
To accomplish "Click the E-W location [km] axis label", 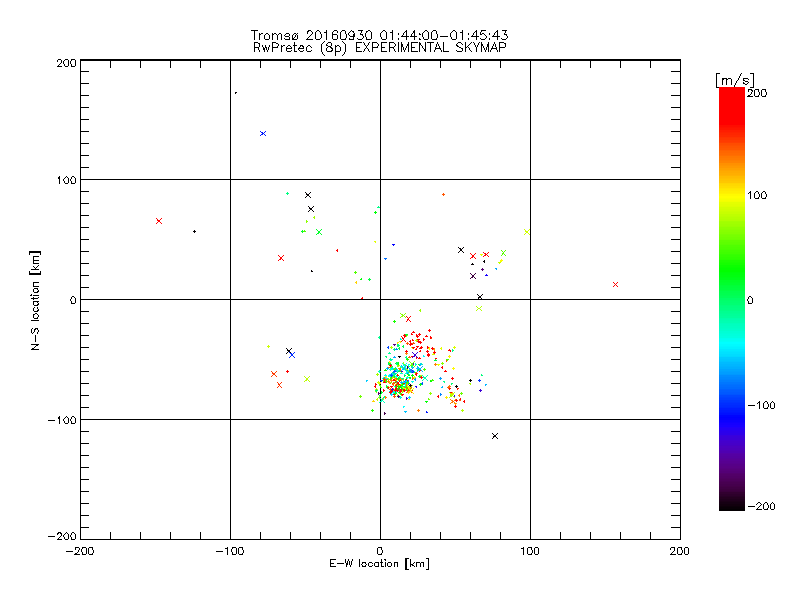I will [379, 564].
